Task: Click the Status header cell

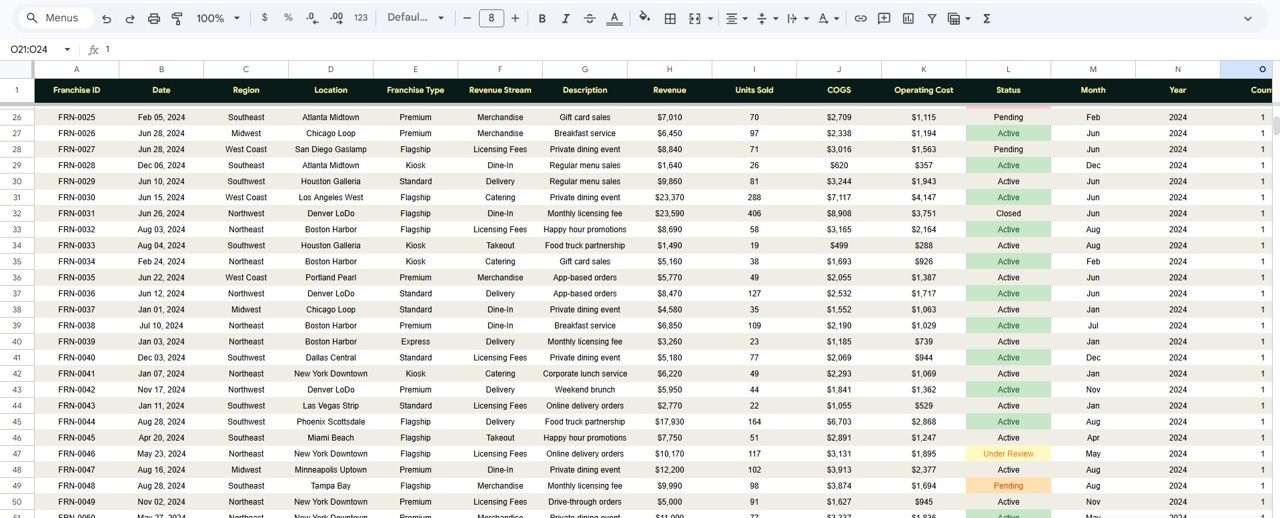Action: (1008, 90)
